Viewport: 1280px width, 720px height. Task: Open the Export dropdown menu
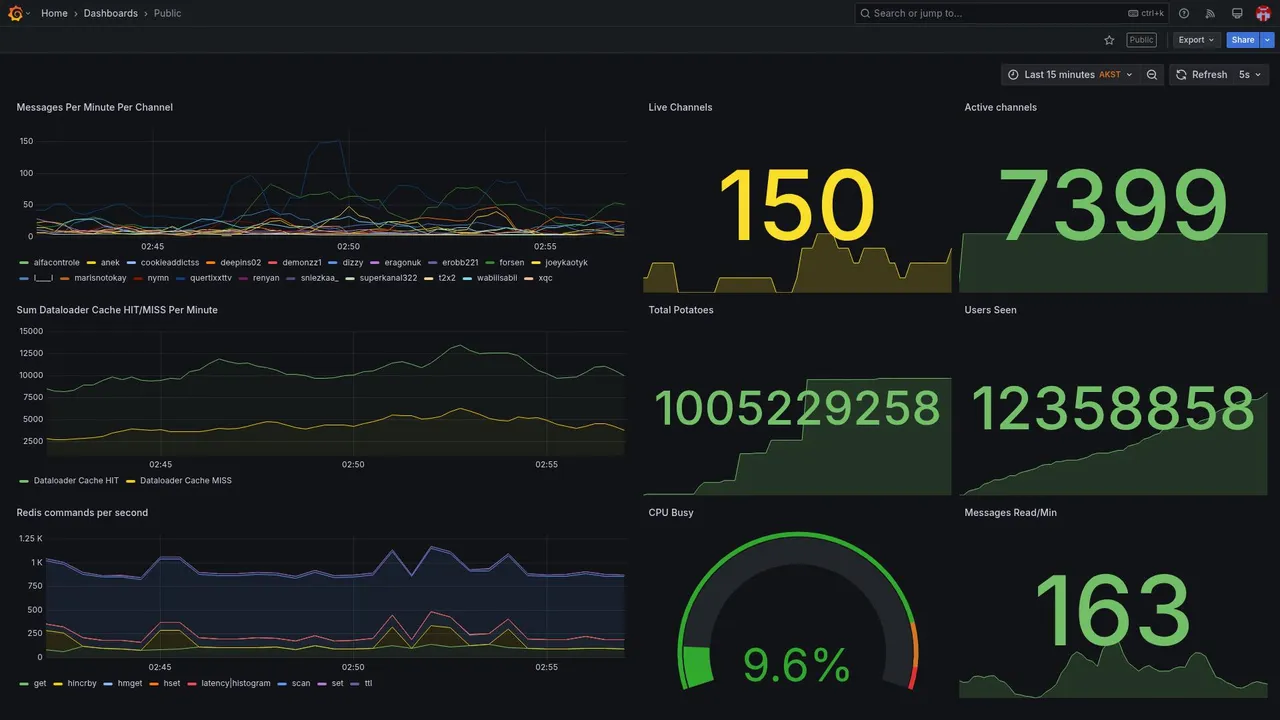pyautogui.click(x=1196, y=40)
